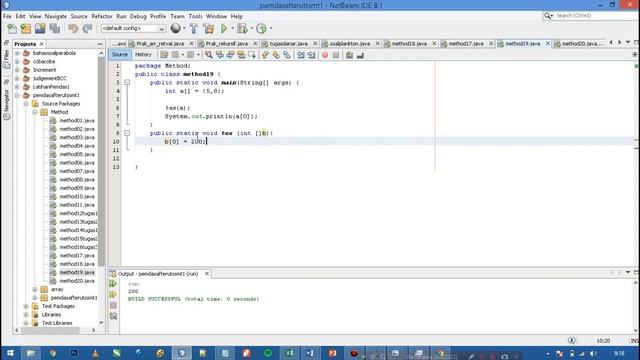Click the Shift Line Right icon

point(311,55)
